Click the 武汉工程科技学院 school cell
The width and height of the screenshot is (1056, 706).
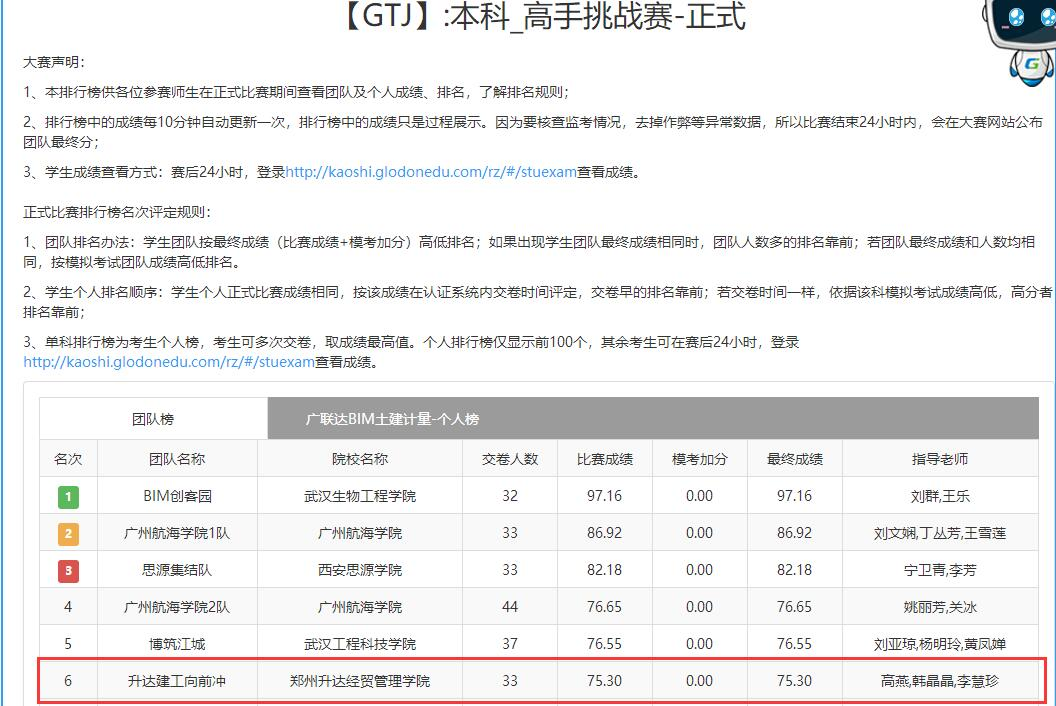(360, 644)
